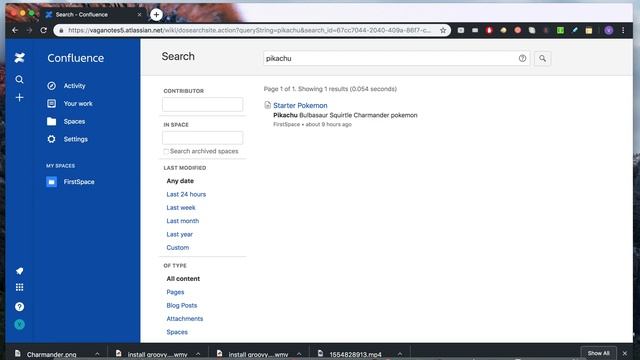
Task: Open Your work in the sidebar
Action: [78, 104]
